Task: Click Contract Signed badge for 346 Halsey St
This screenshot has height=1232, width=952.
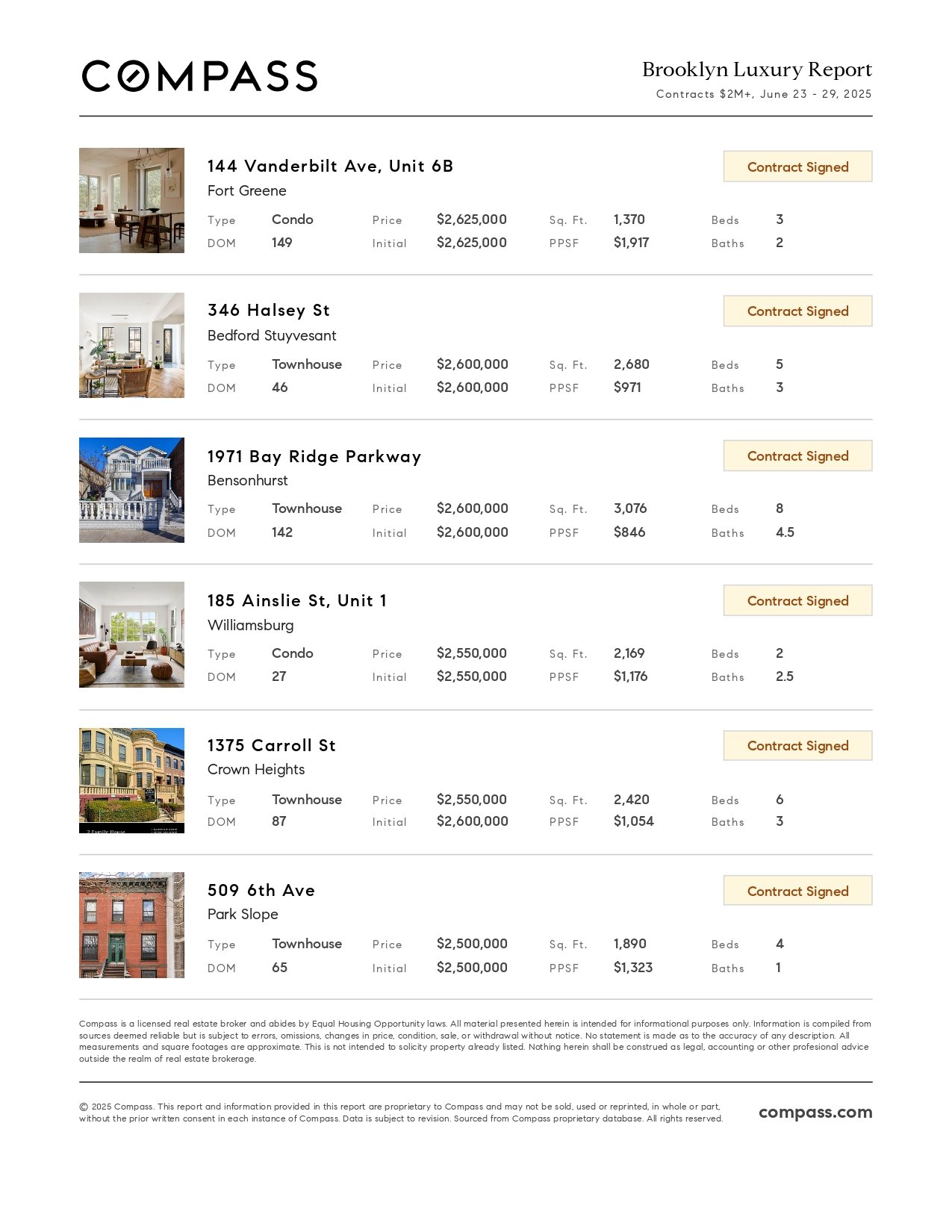Action: (x=797, y=311)
